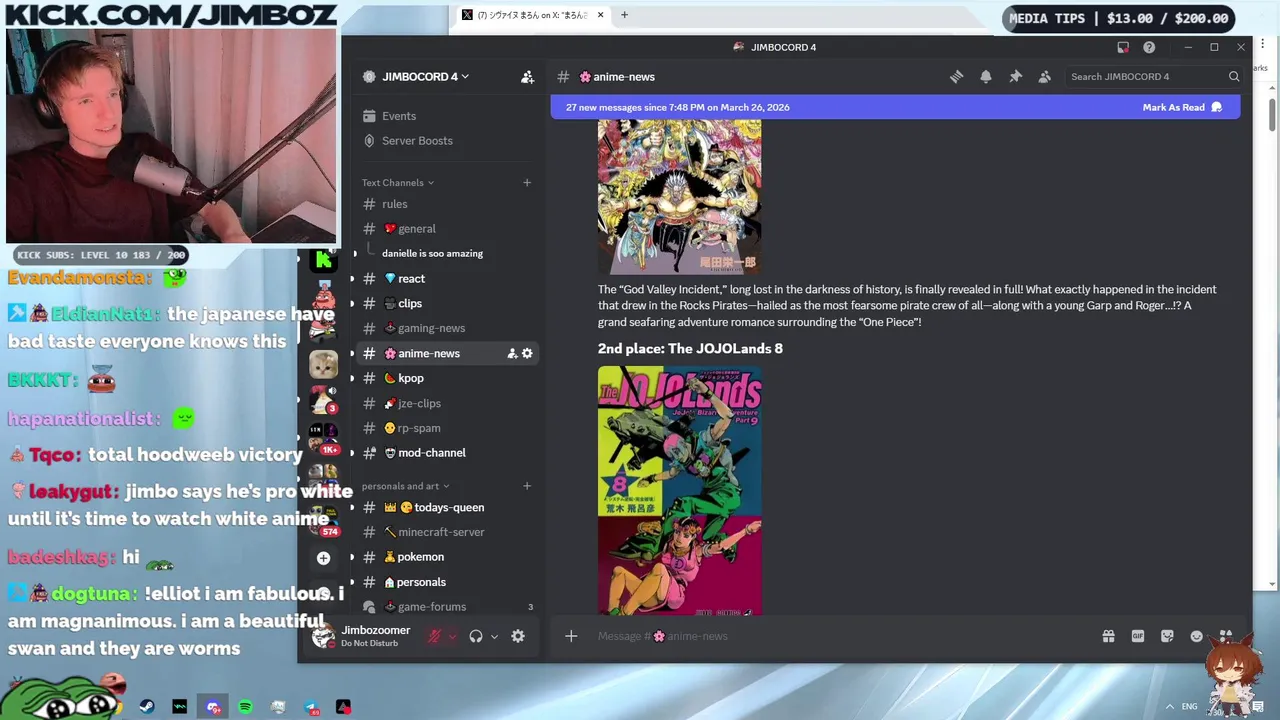The height and width of the screenshot is (720, 1280).
Task: Click create invite icon on anime-news channel
Action: tap(512, 353)
